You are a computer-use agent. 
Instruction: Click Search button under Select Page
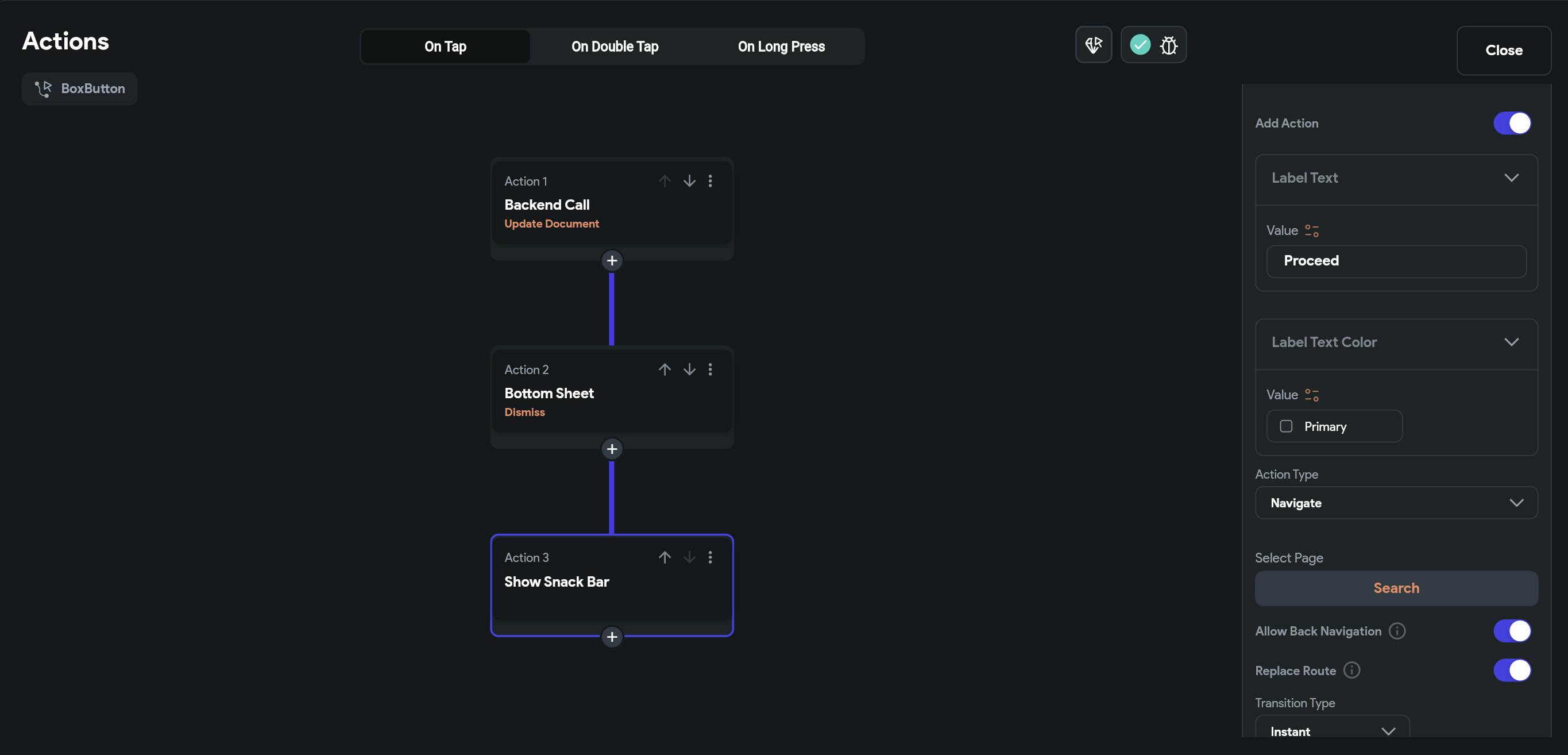[1396, 588]
